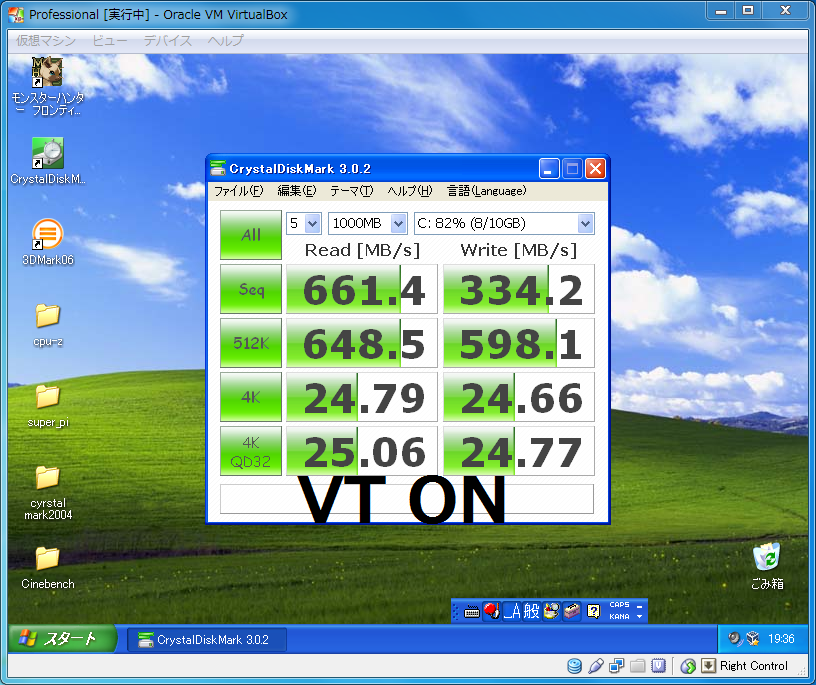This screenshot has height=685, width=816.
Task: Click the guest system tray speaker-like icon
Action: click(734, 639)
